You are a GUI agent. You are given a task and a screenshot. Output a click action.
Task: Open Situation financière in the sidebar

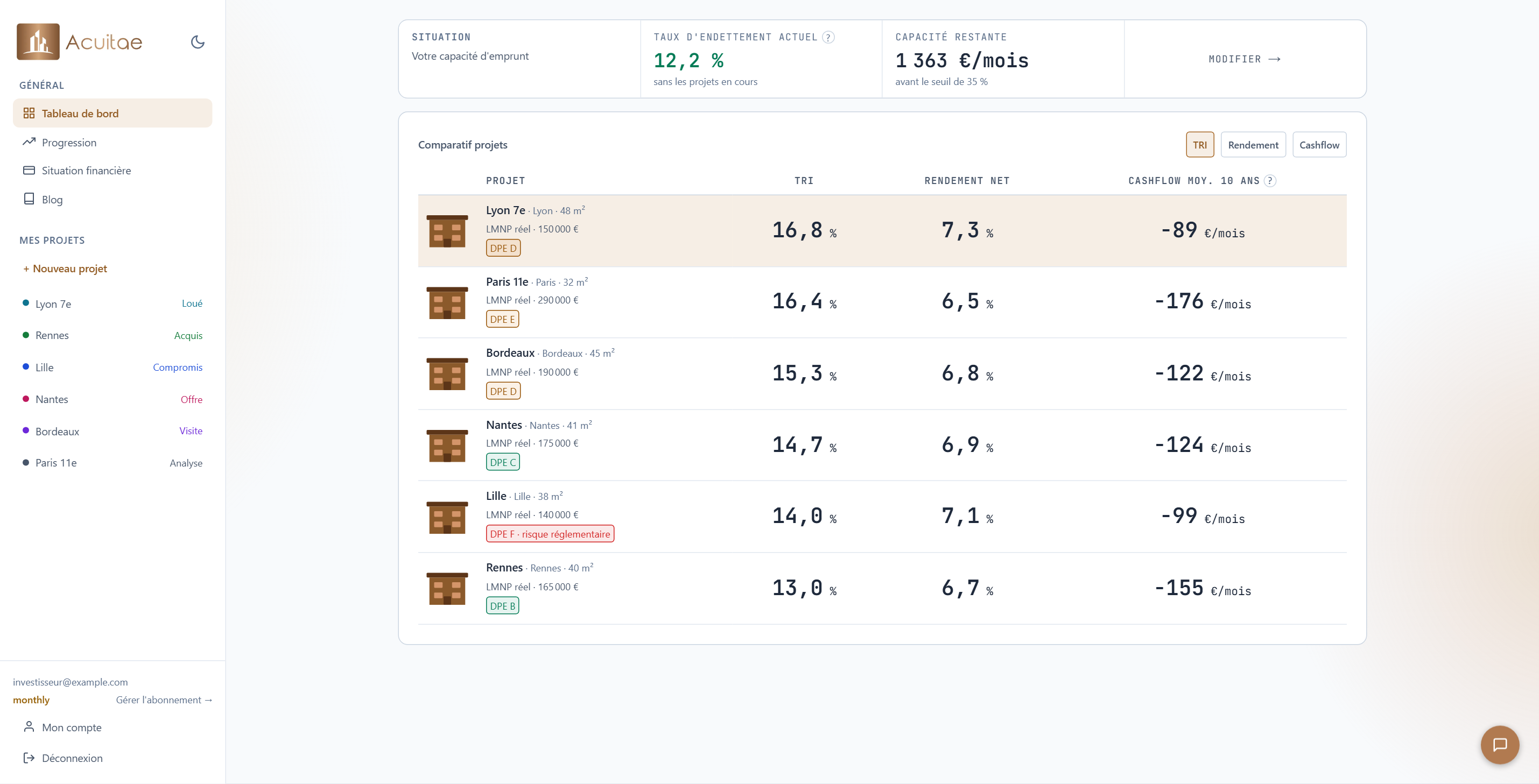[113, 170]
